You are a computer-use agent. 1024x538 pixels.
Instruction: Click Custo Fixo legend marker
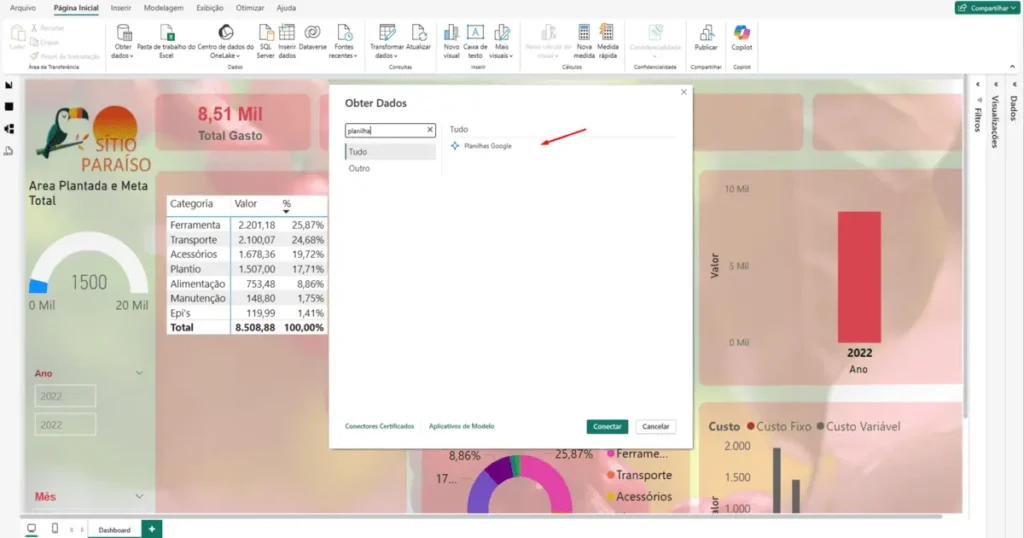point(751,426)
